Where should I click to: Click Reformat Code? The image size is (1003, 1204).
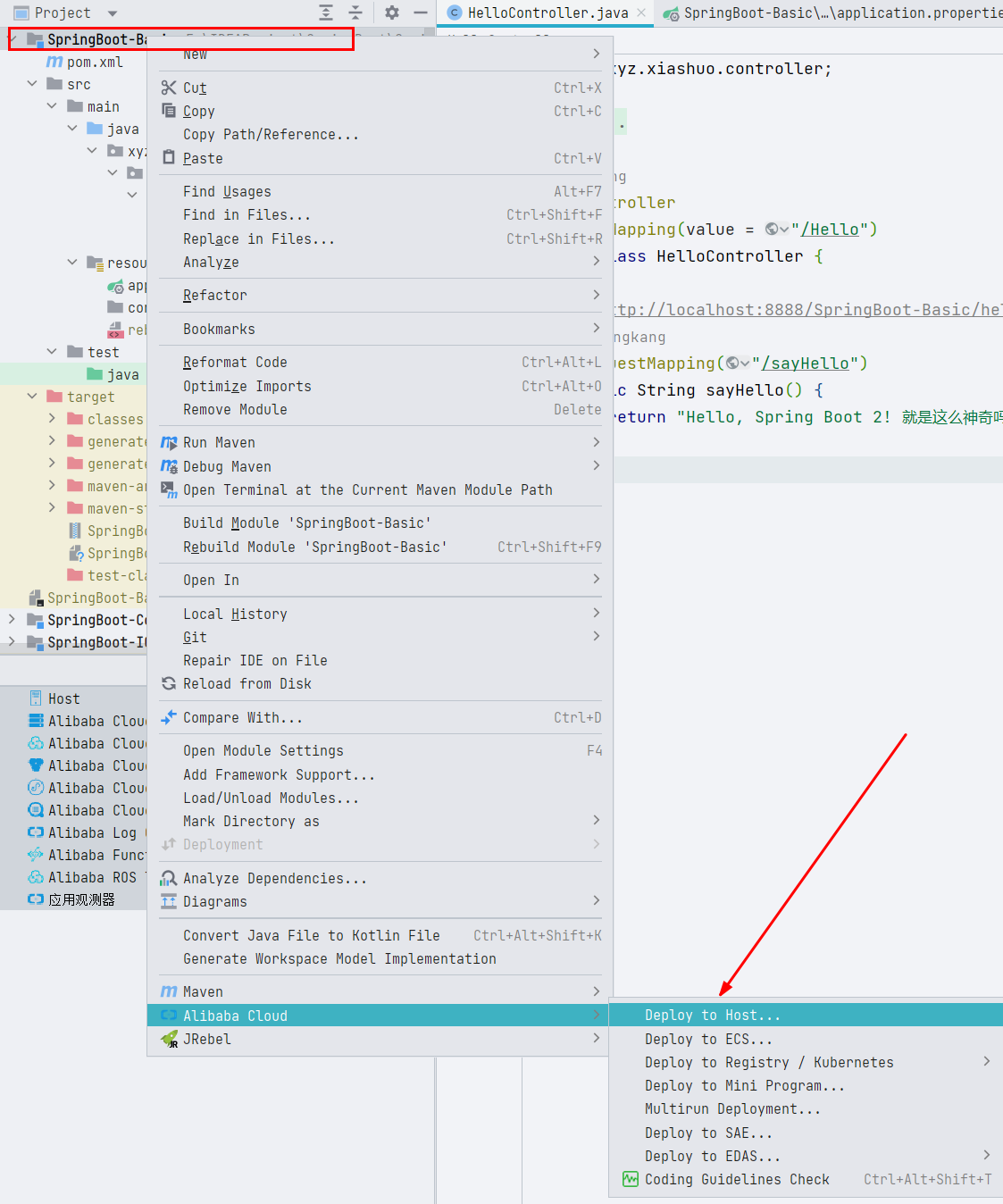click(380, 362)
